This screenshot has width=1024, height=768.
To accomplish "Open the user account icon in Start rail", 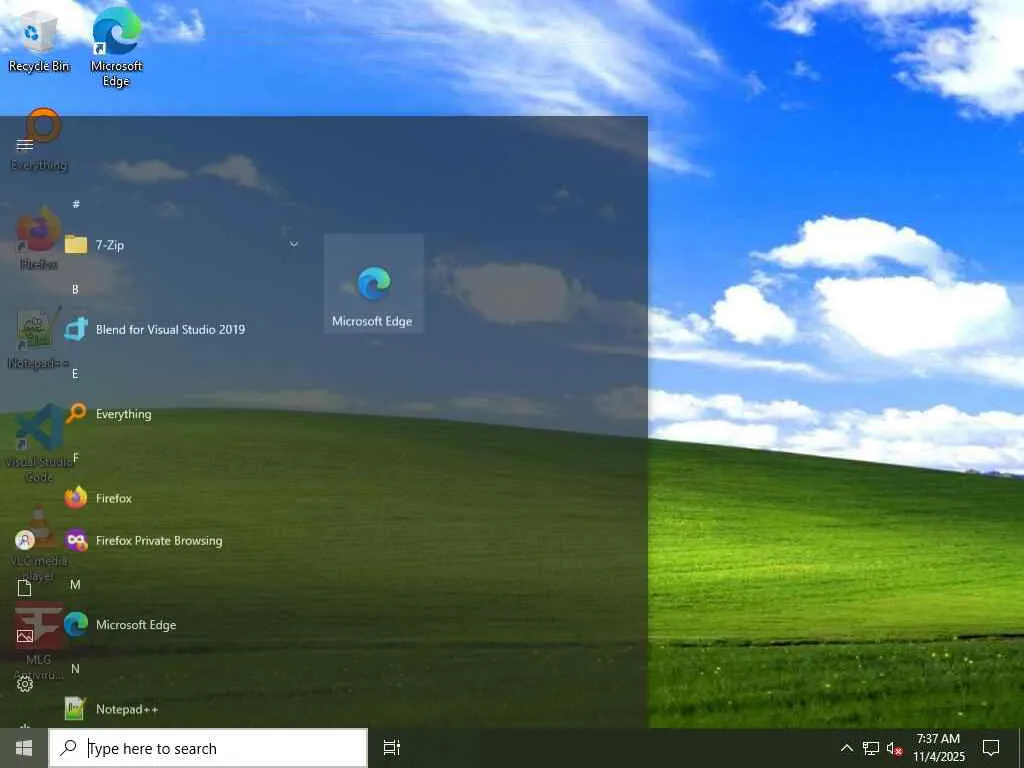I will [x=25, y=540].
